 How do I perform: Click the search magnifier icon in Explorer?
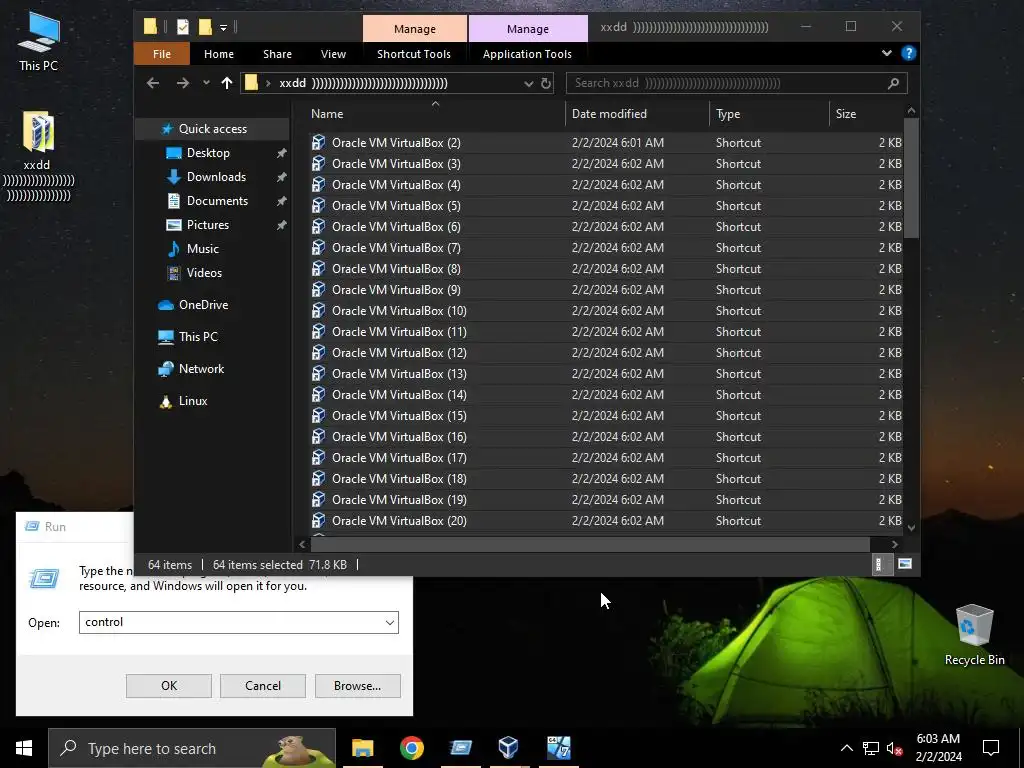893,83
